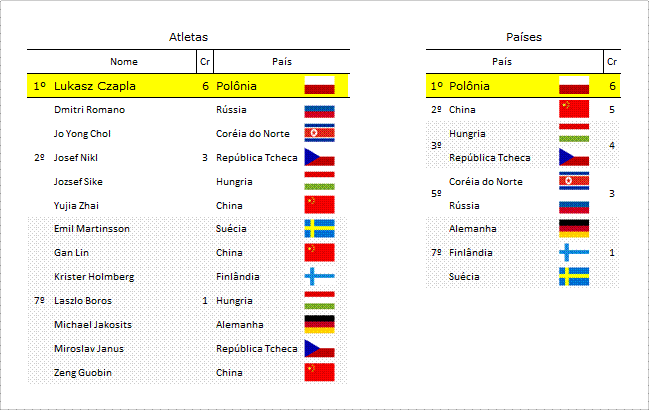
Task: Click the Cr header in the Atletas table
Action: [x=205, y=62]
